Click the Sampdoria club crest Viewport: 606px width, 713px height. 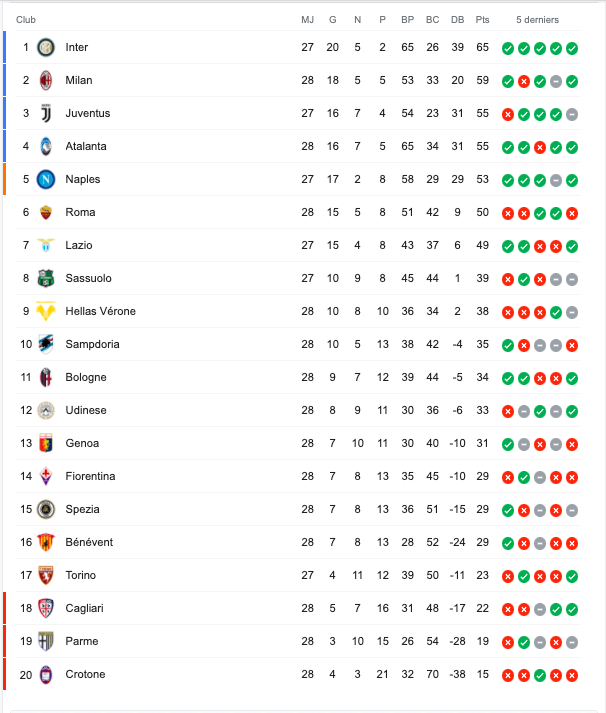(x=45, y=344)
